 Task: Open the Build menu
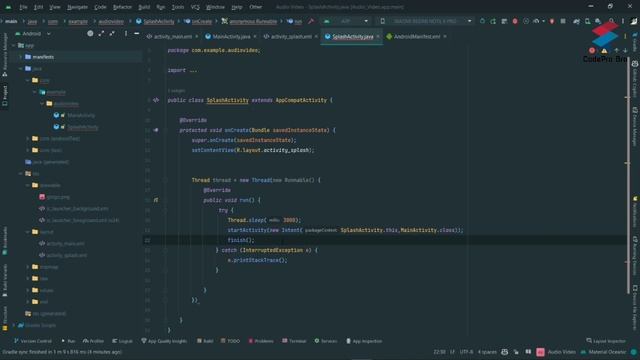(144, 7)
